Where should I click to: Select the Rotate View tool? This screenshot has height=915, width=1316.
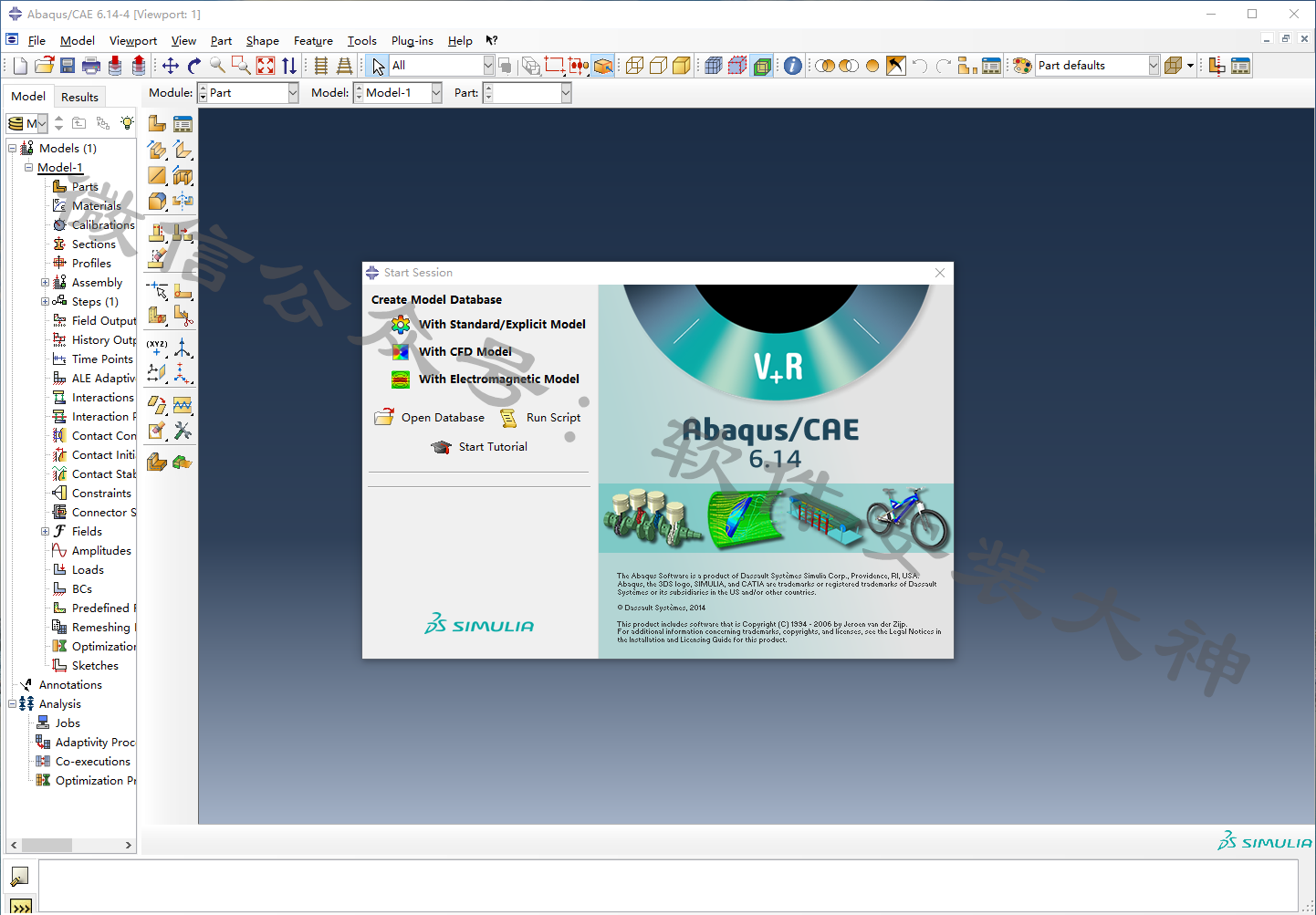click(x=194, y=66)
